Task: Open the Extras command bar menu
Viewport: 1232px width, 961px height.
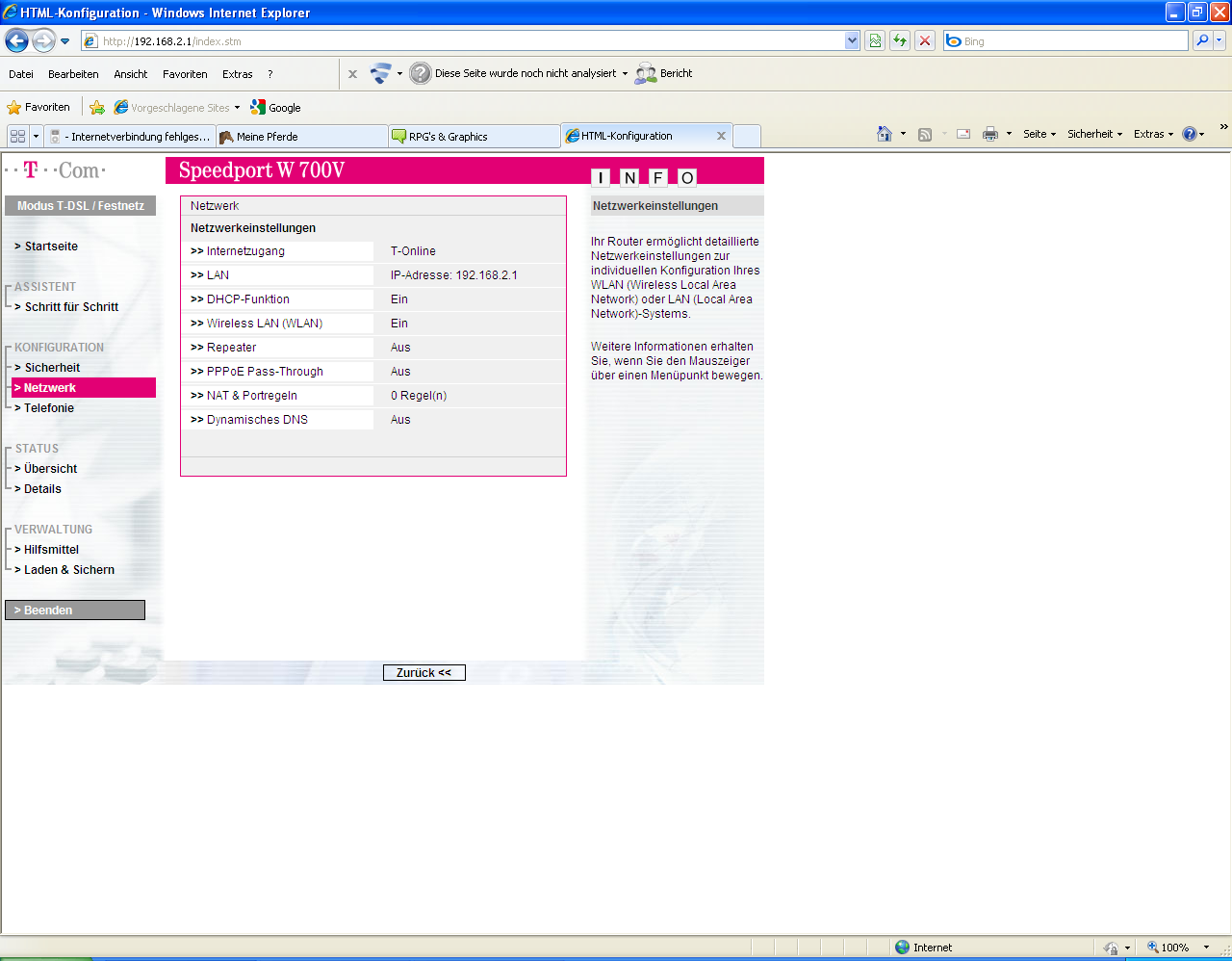Action: [1153, 135]
